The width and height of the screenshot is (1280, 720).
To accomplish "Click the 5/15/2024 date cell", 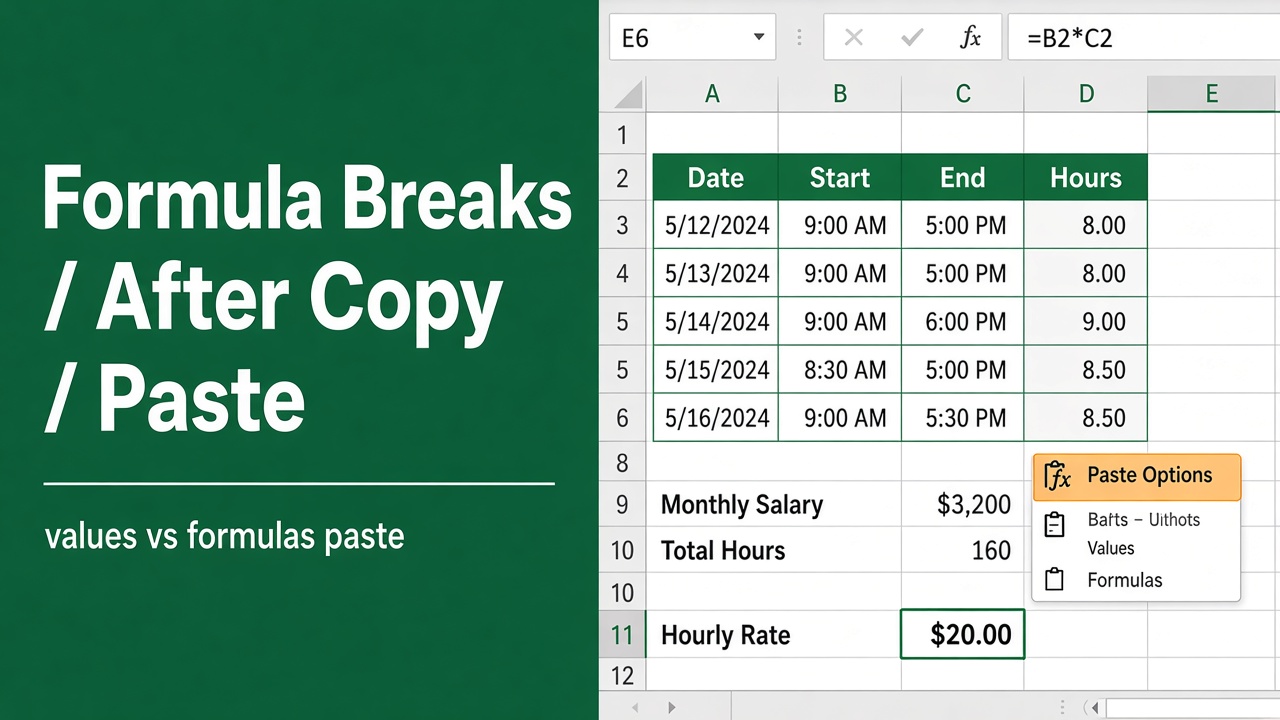I will 716,370.
